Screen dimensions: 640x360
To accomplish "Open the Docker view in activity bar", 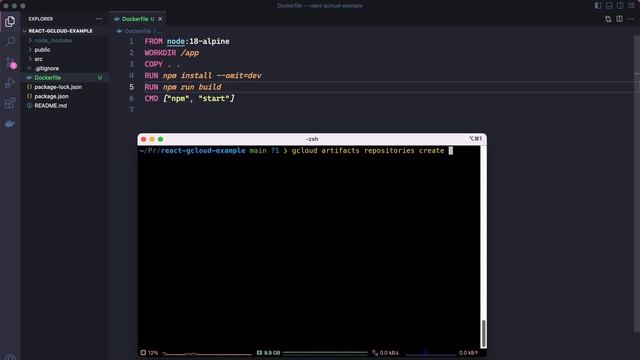I will [10, 123].
